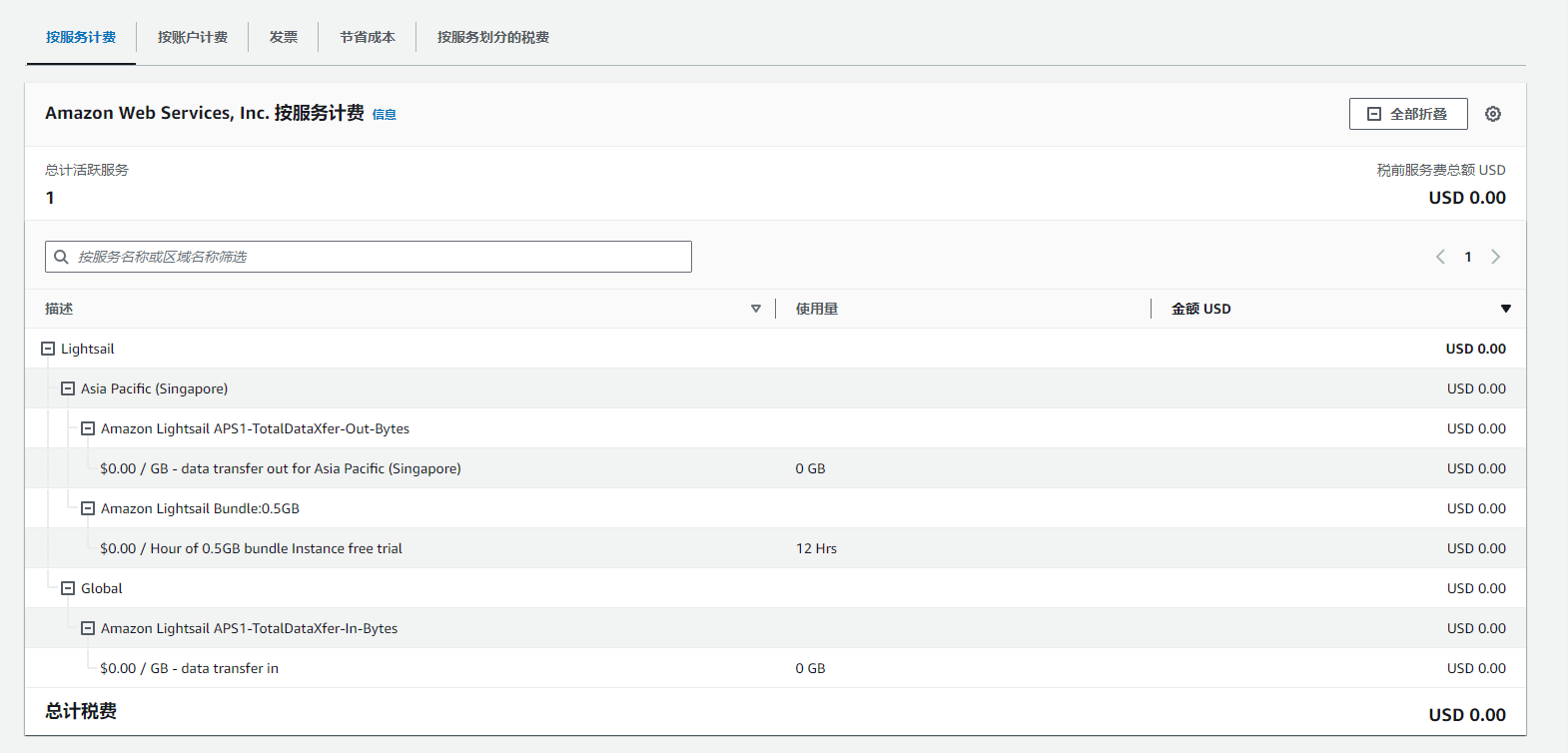Collapse Amazon Lightsail Bundle:0.5GB row
Screen dimensions: 1568x753
(x=88, y=508)
